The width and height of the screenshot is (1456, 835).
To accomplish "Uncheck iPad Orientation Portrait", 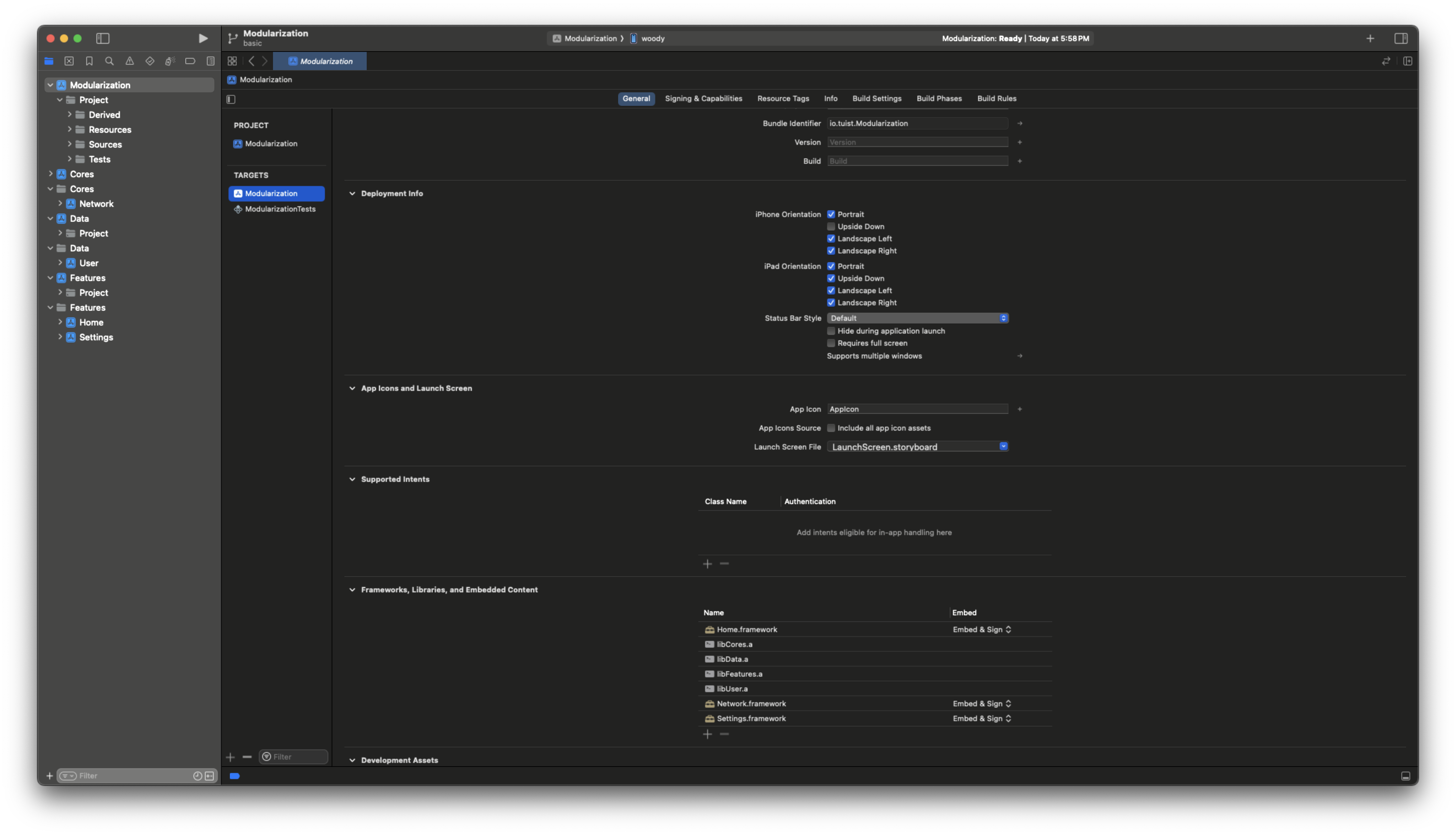I will (831, 266).
